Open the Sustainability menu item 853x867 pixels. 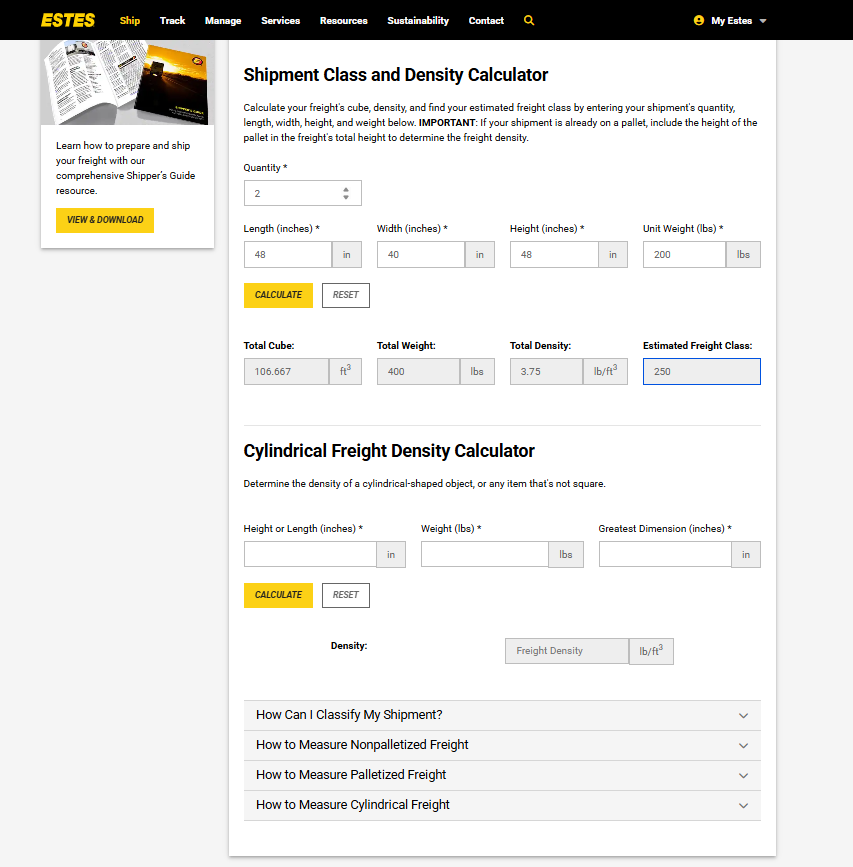click(x=418, y=20)
